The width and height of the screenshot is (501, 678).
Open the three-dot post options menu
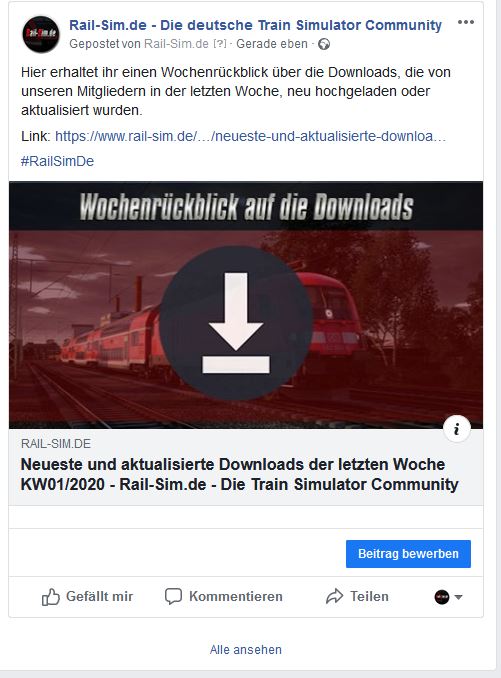click(x=466, y=22)
